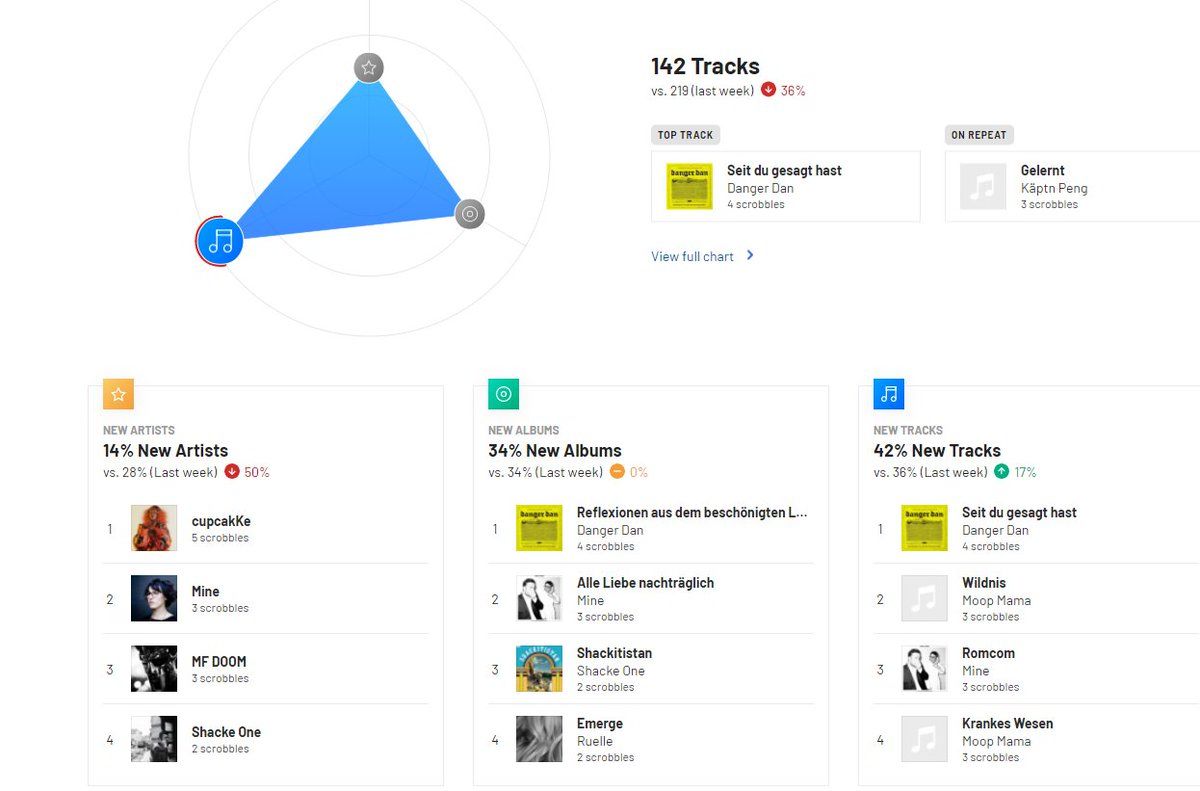Image resolution: width=1200 pixels, height=791 pixels.
Task: Open the Emerge album by Ruelle
Action: coord(600,724)
